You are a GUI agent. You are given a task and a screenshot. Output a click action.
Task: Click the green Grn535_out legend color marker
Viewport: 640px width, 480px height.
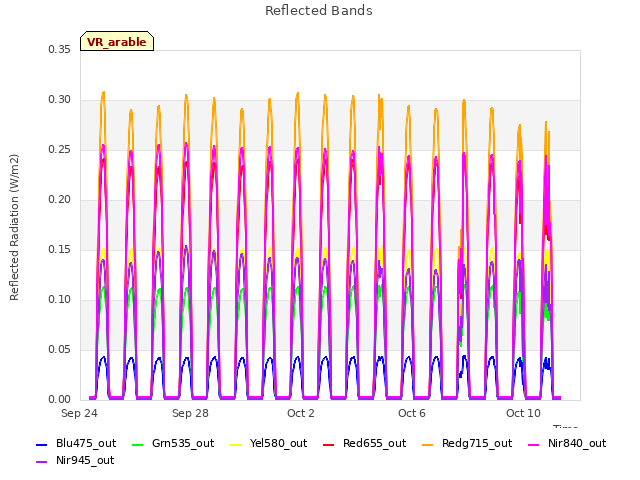138,444
